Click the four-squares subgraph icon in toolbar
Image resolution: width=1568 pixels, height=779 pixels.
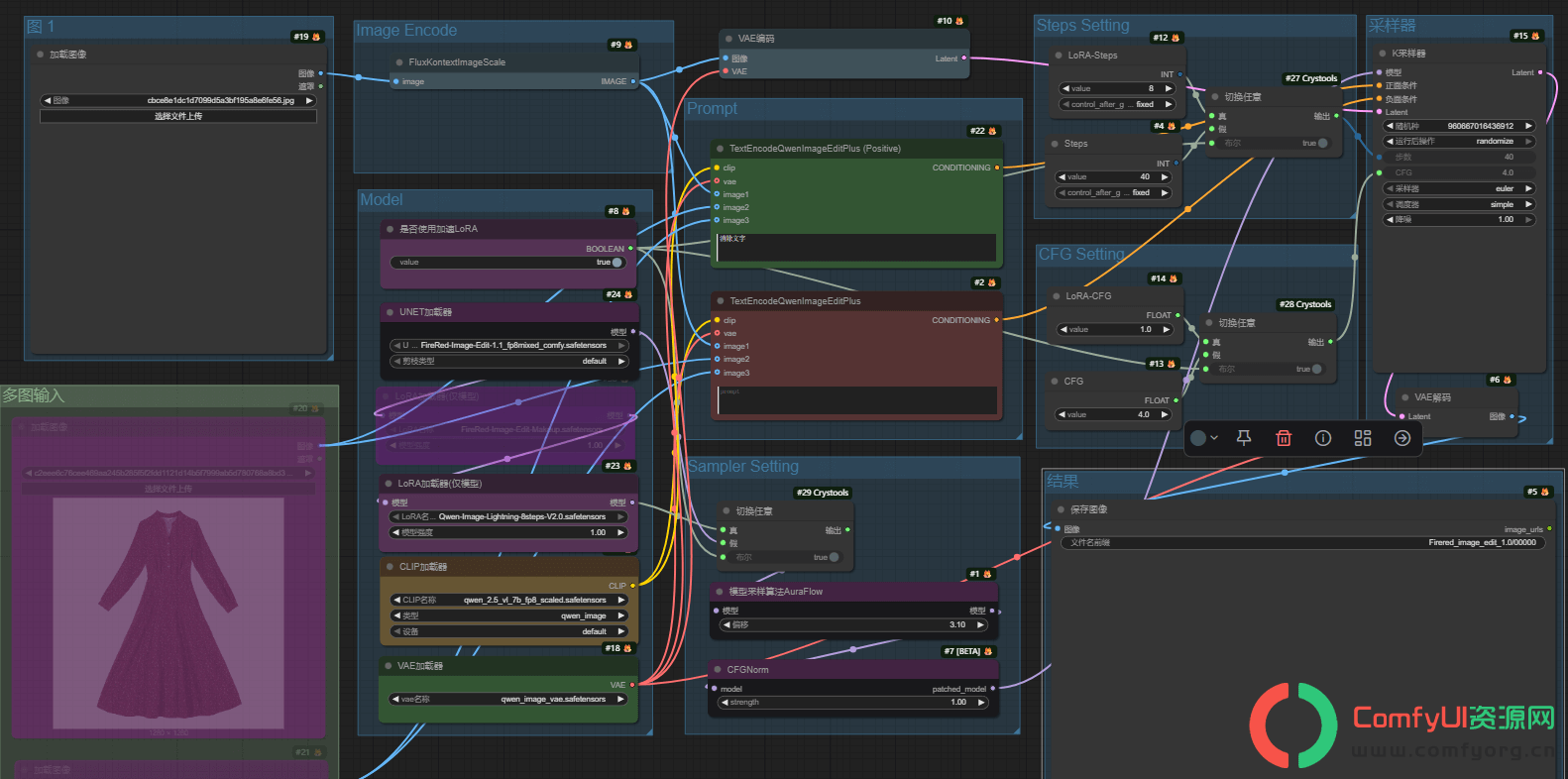[1363, 438]
